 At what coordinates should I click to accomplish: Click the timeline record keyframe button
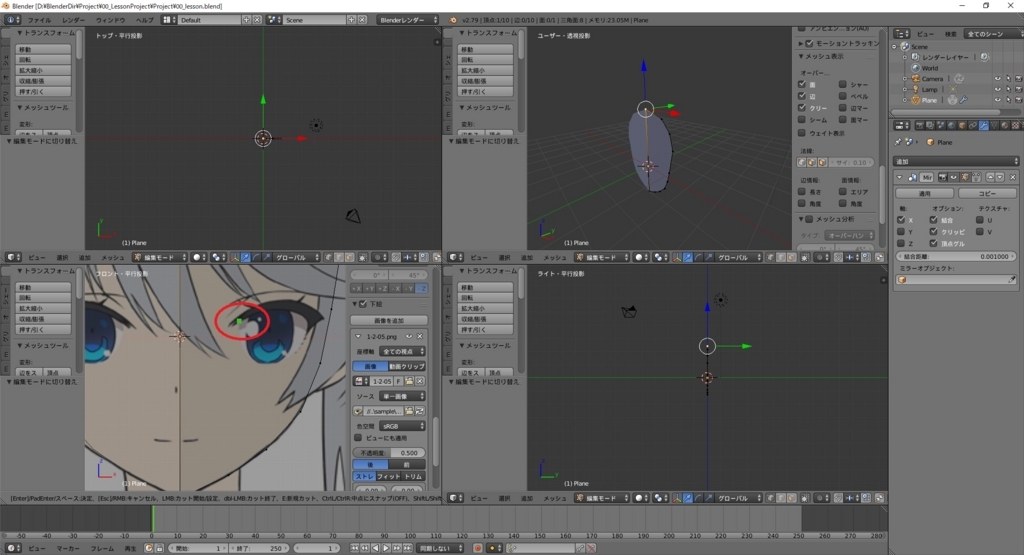[477, 548]
